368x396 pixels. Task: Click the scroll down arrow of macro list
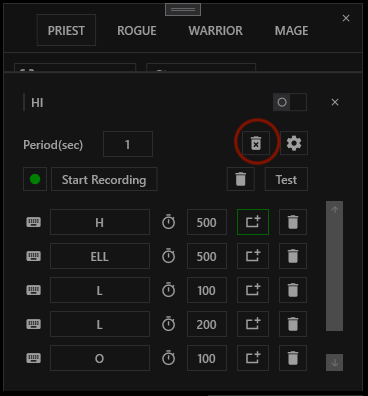point(335,362)
